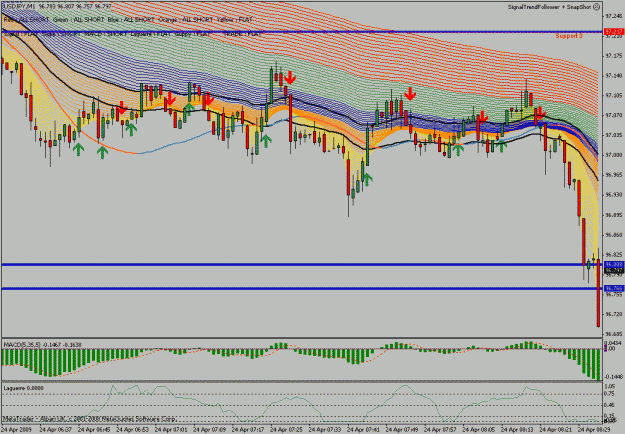Click the 24 Apr 06:53 time label
625x434 pixels.
coord(133,430)
